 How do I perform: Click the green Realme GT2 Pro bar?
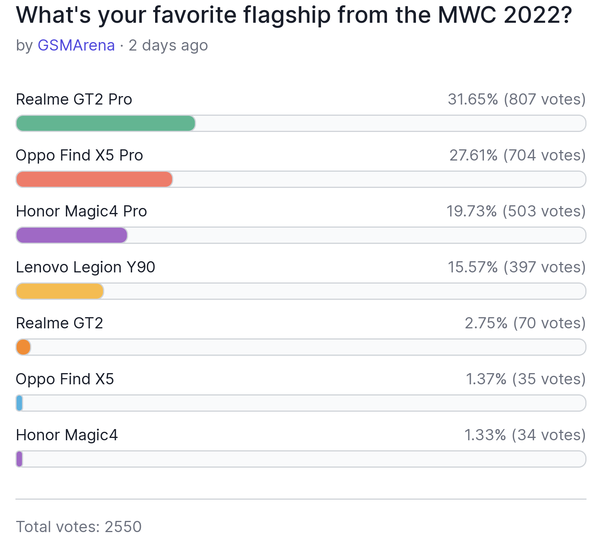106,123
